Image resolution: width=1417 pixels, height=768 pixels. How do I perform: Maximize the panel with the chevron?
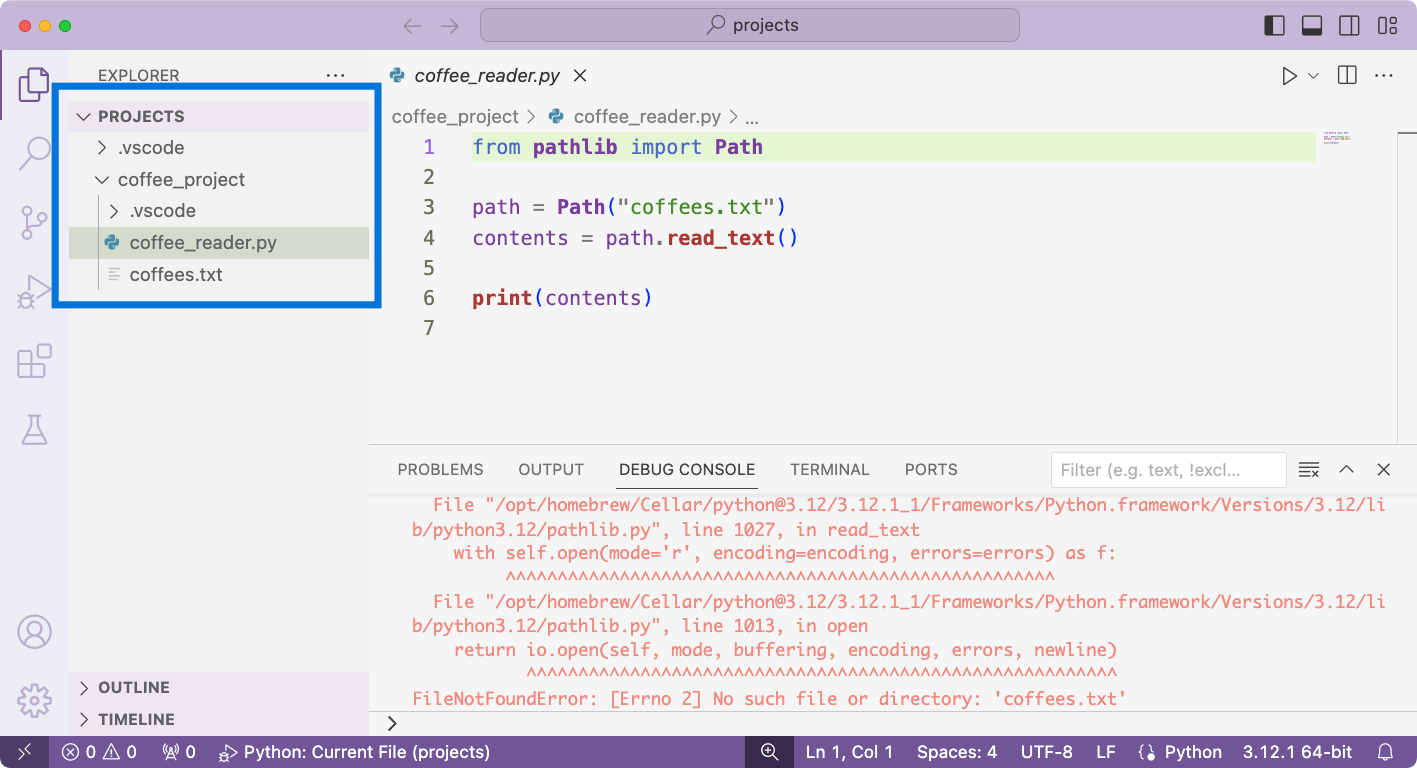[x=1346, y=469]
